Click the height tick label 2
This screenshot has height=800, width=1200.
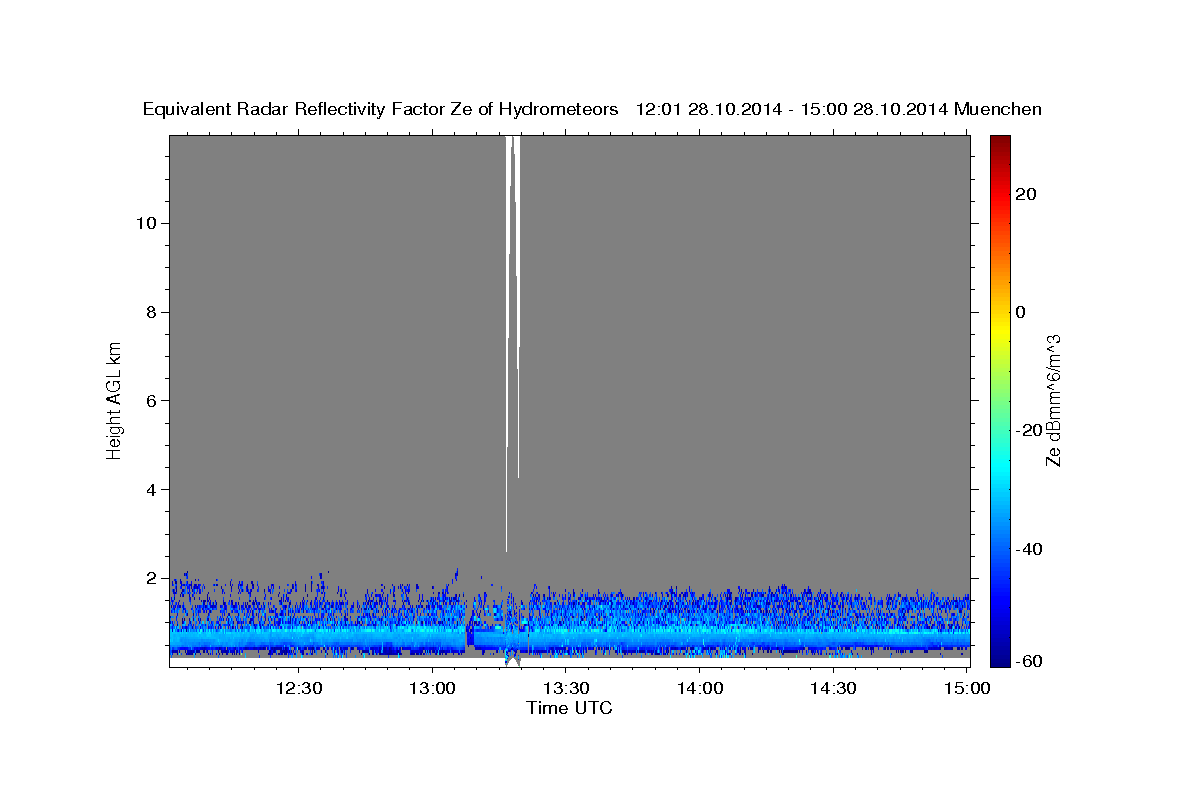[x=150, y=578]
